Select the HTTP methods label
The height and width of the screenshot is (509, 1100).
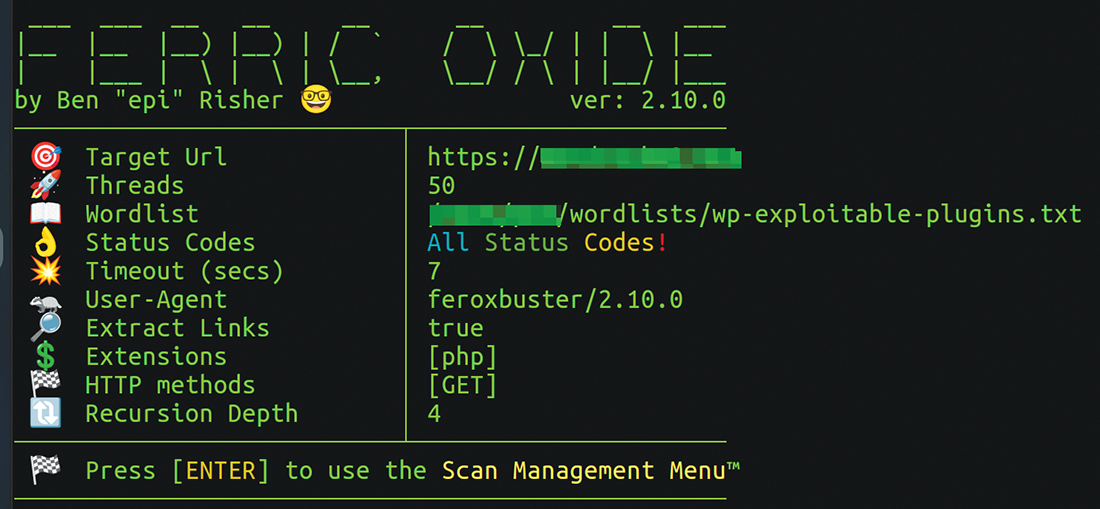click(x=170, y=385)
